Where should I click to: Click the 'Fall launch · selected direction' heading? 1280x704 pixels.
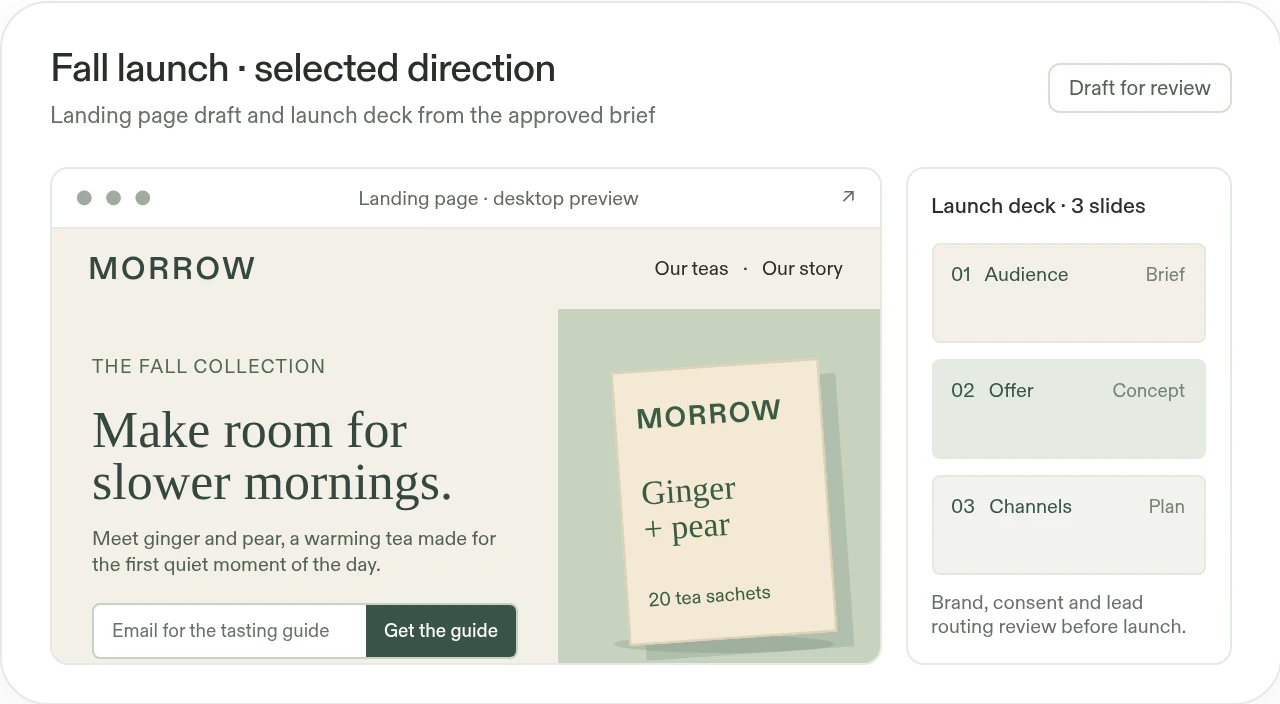tap(303, 69)
